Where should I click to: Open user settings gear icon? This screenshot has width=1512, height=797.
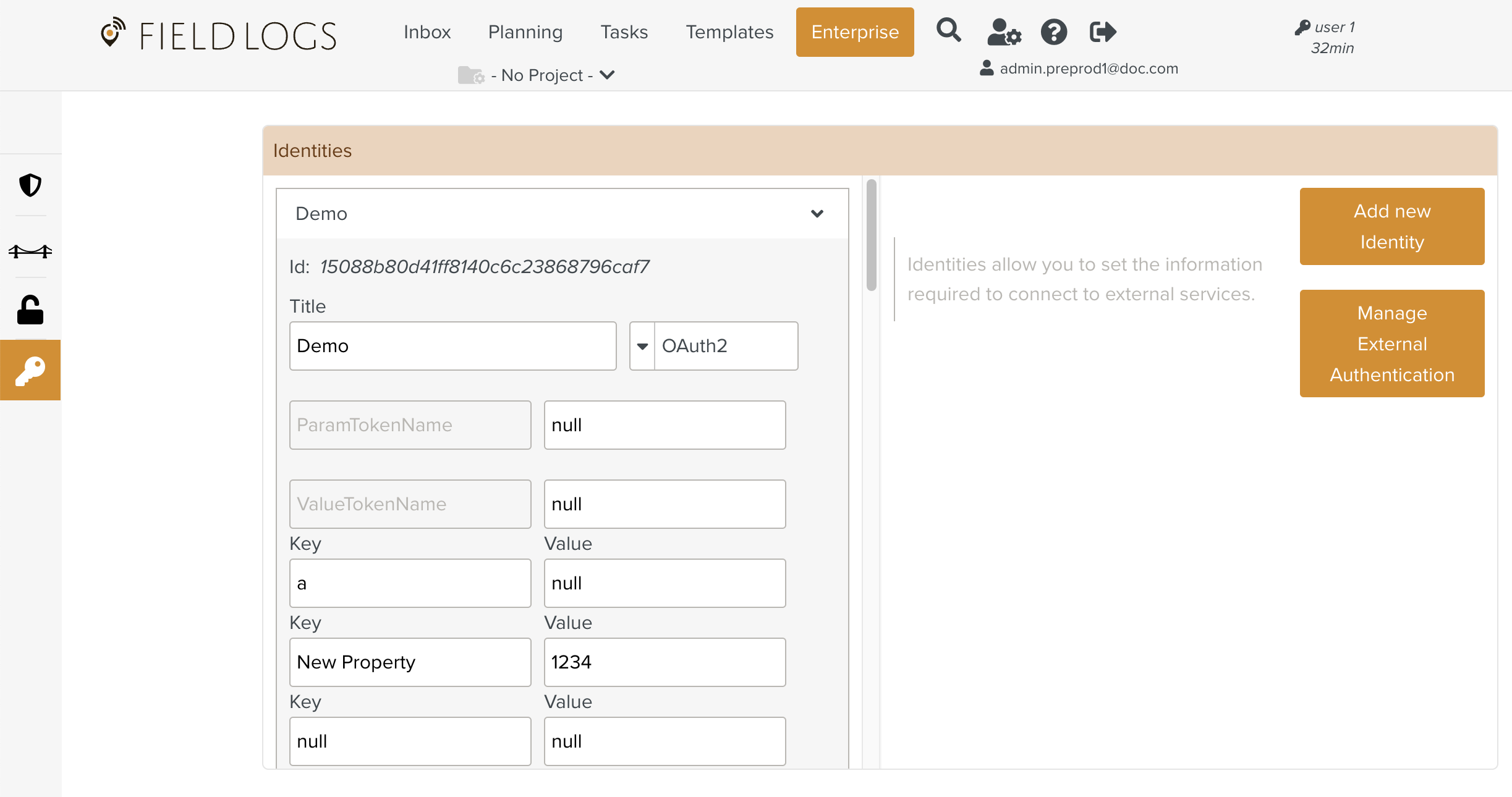click(x=1004, y=32)
